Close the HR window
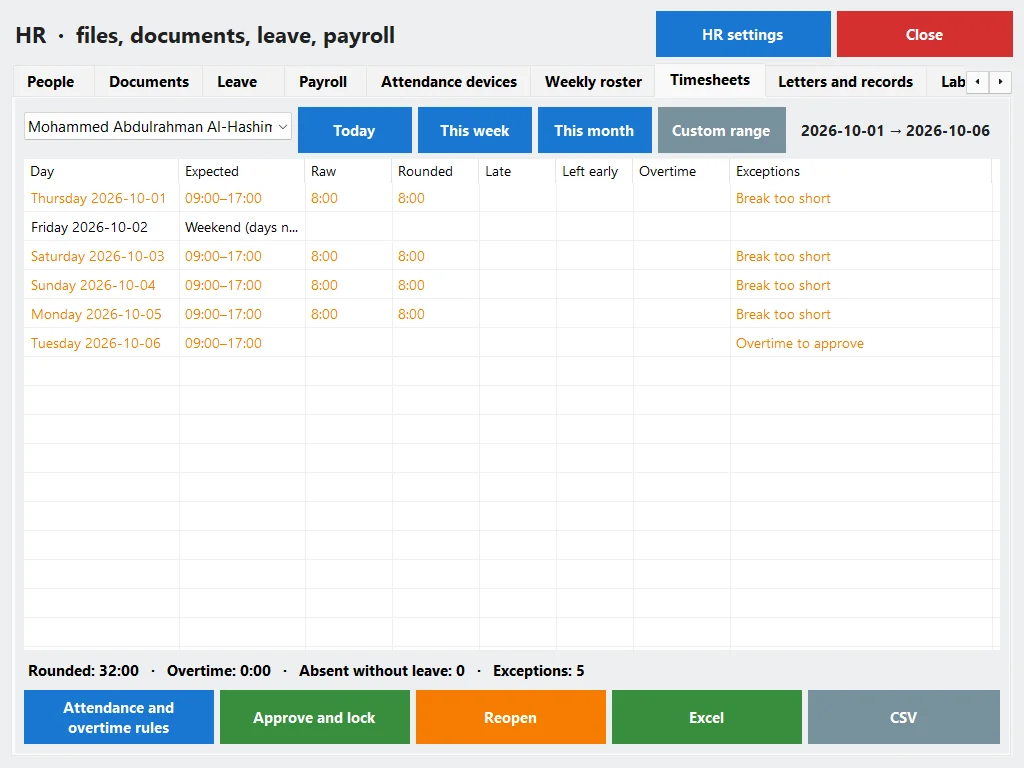The height and width of the screenshot is (768, 1024). (925, 35)
